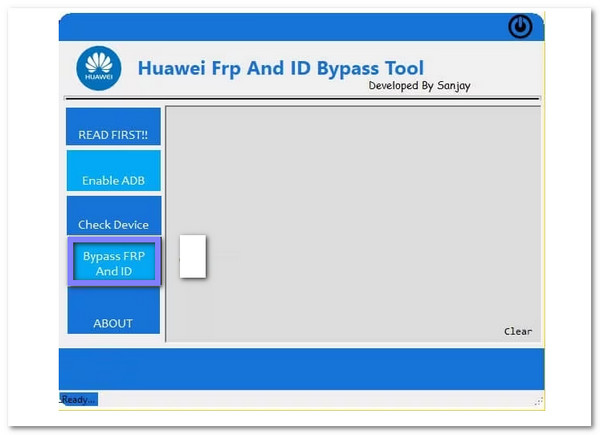
Task: Open the ABOUT section
Action: point(113,323)
